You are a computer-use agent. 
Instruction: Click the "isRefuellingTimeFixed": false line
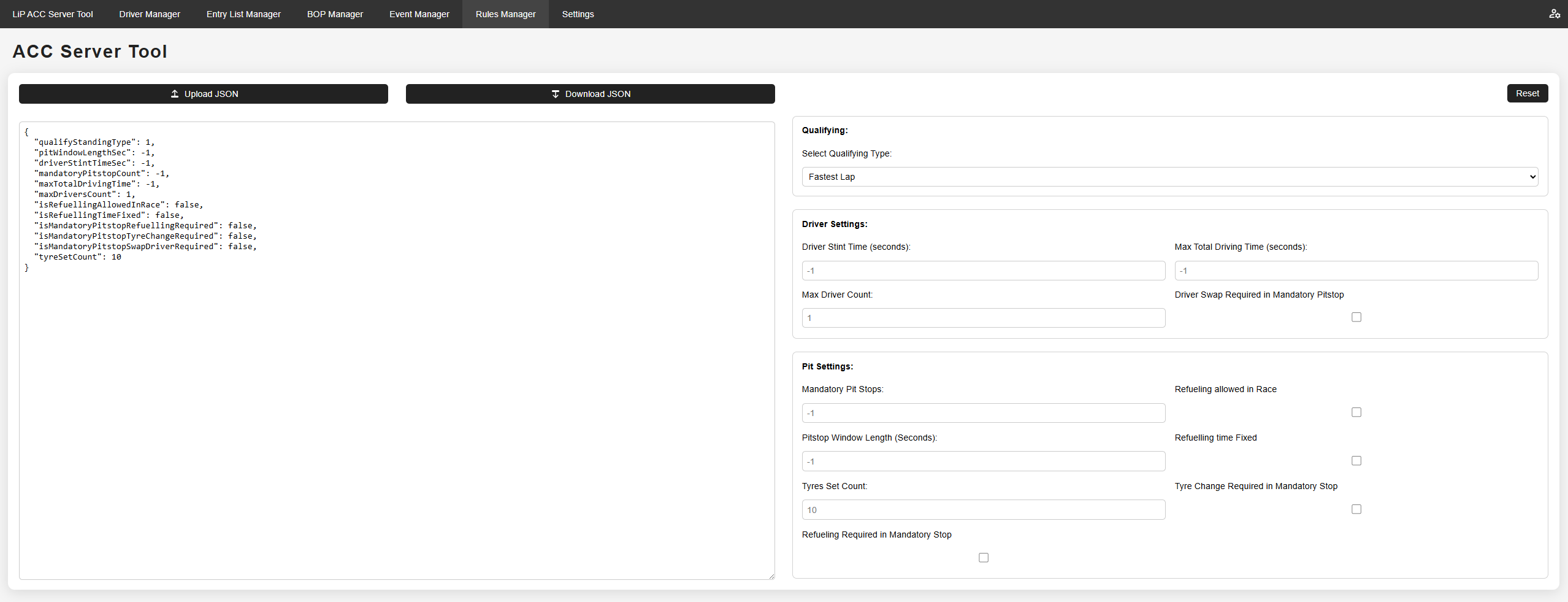pos(109,215)
